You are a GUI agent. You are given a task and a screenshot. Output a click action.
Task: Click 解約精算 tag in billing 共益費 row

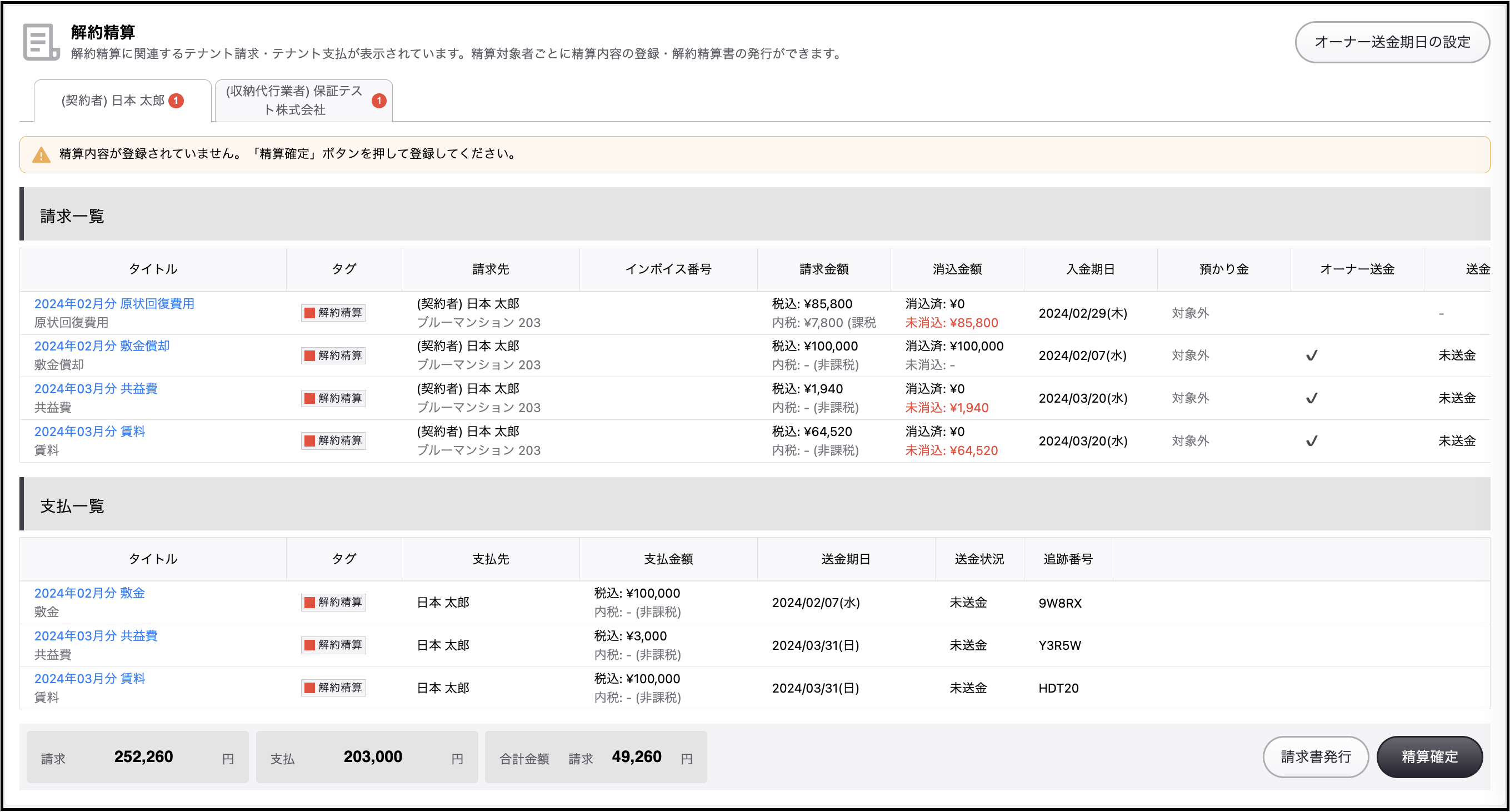click(333, 398)
